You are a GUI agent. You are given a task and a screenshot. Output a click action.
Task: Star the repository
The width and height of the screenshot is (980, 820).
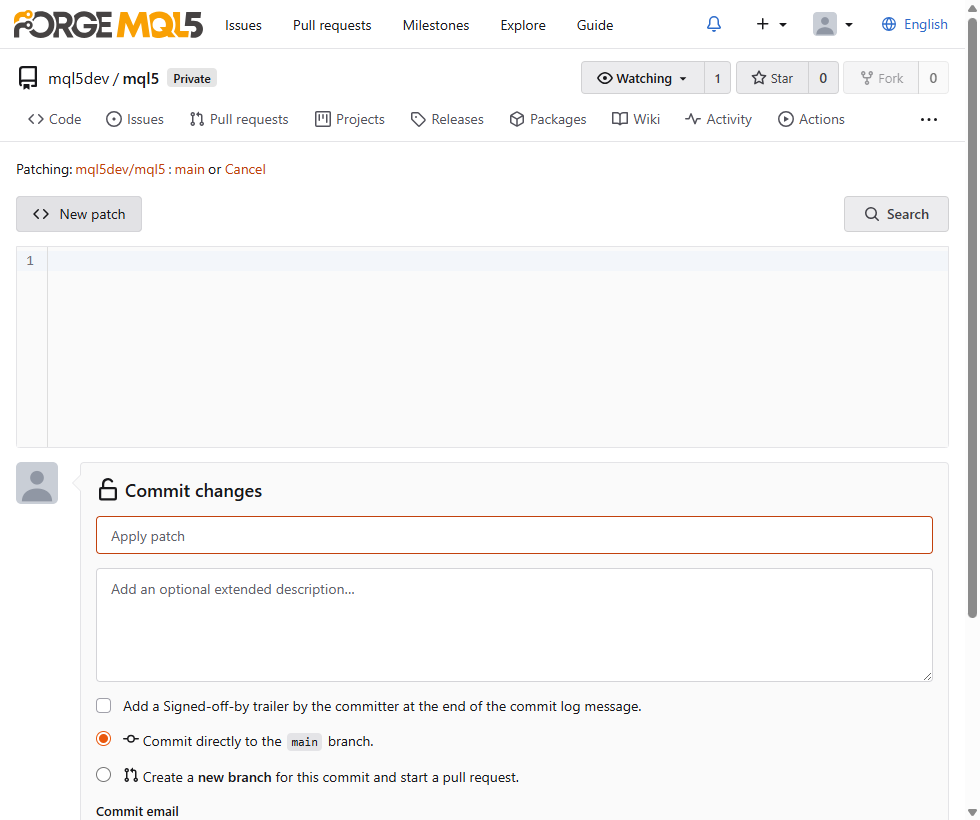click(x=772, y=78)
